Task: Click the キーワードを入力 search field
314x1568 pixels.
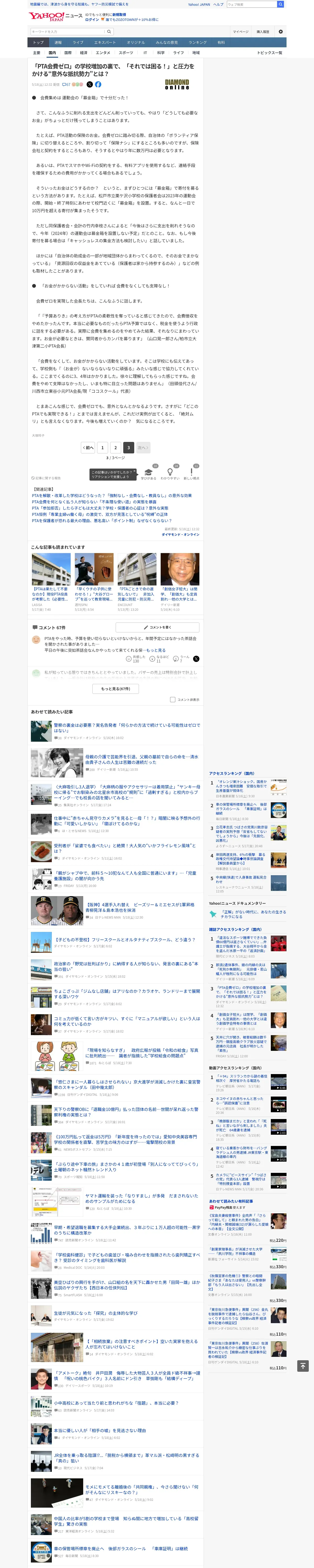Action: point(68,32)
